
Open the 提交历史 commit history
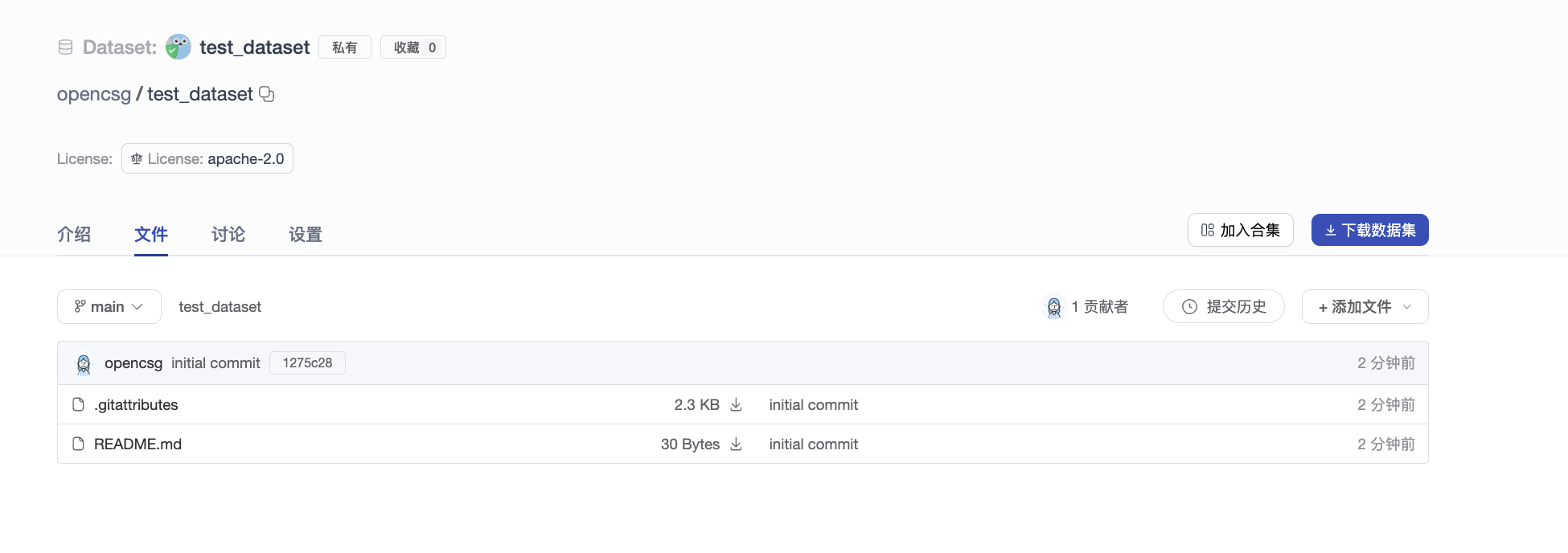coord(1223,307)
